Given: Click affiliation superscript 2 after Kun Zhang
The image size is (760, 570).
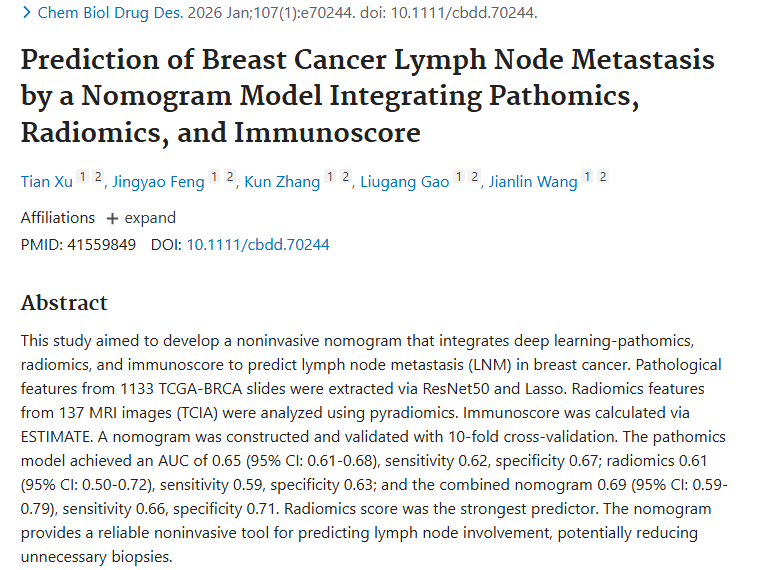Looking at the screenshot, I should pos(345,177).
